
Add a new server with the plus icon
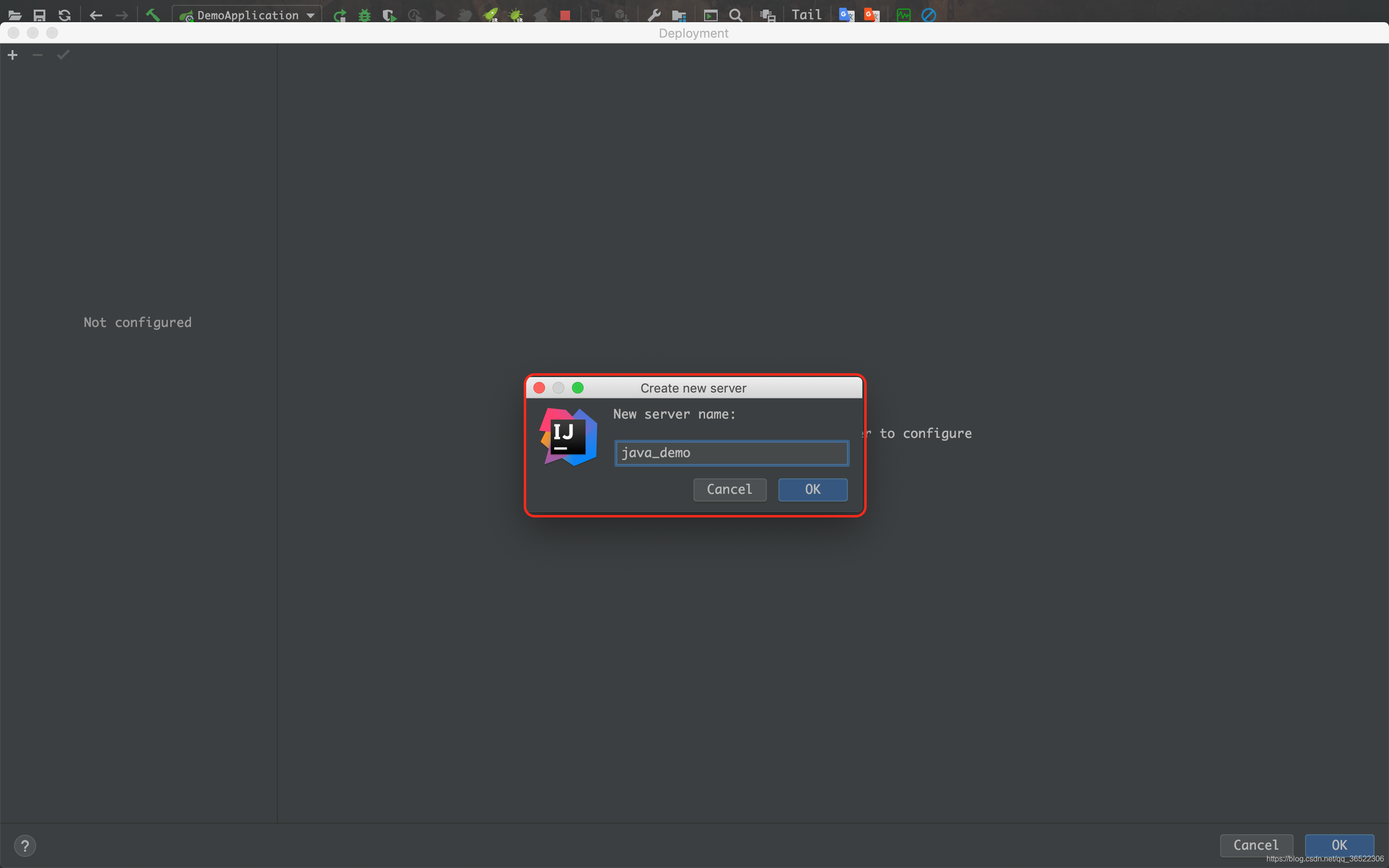click(13, 55)
